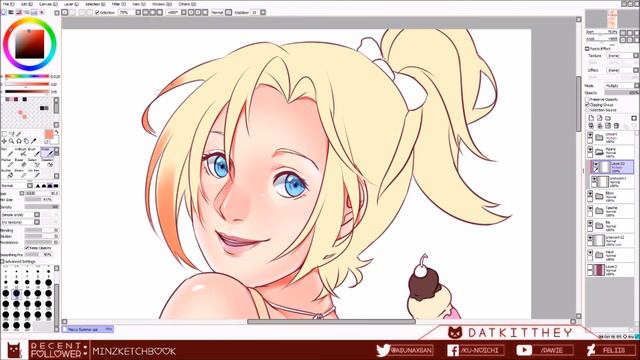Choose the Water brush tool
Screen dimensions: 640x360
pos(46,152)
